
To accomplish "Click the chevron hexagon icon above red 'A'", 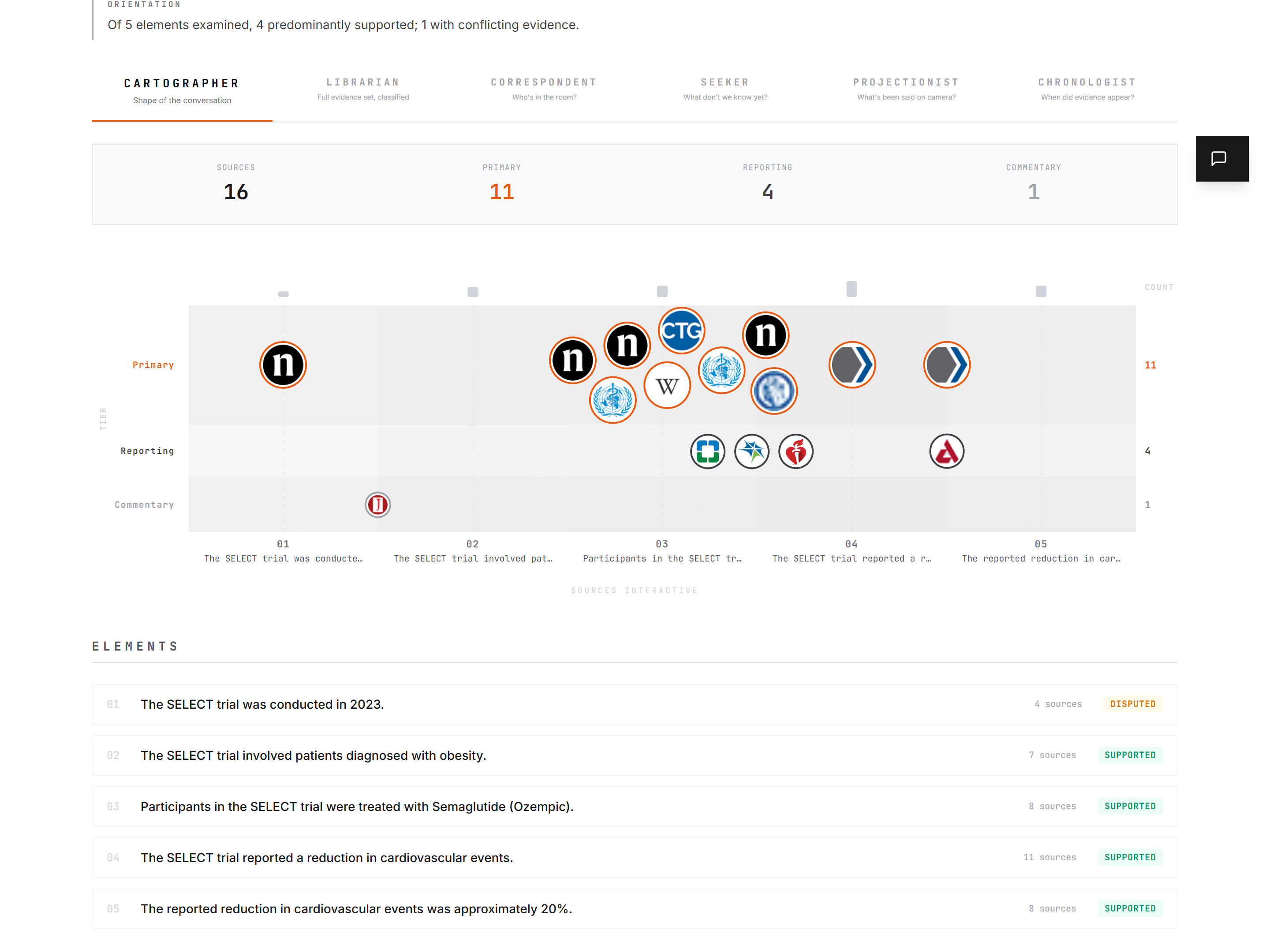I will point(947,365).
